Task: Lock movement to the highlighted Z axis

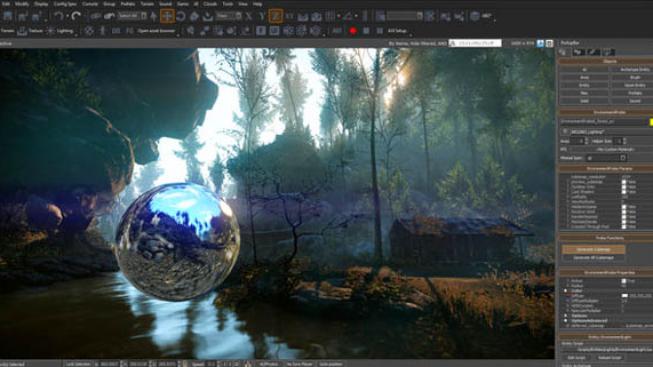Action: pos(275,16)
